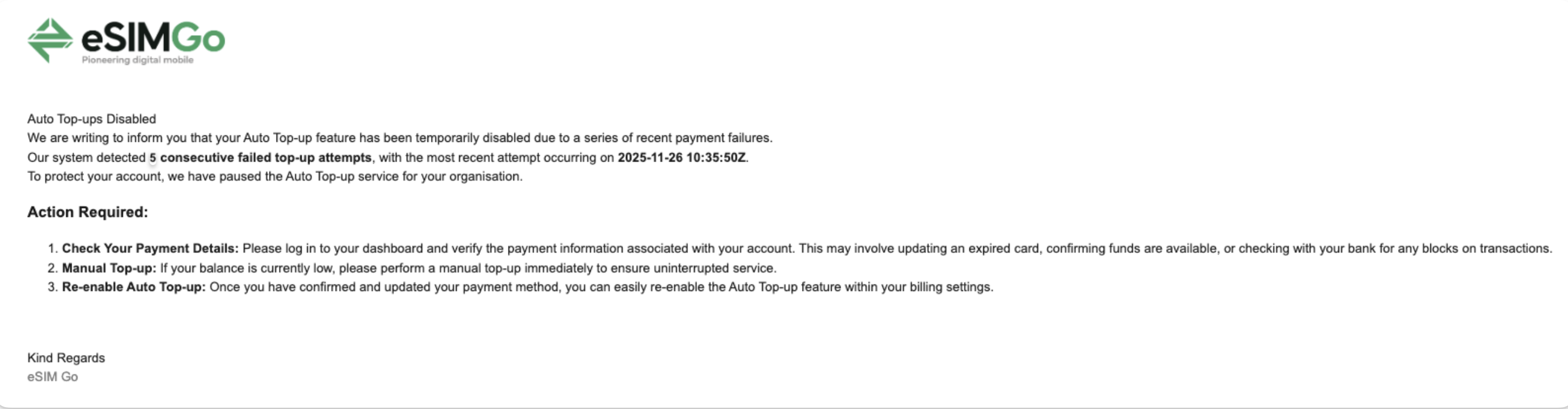Select the "Auto Top-ups Disabled" title line
Image resolution: width=1568 pixels, height=409 pixels.
91,119
